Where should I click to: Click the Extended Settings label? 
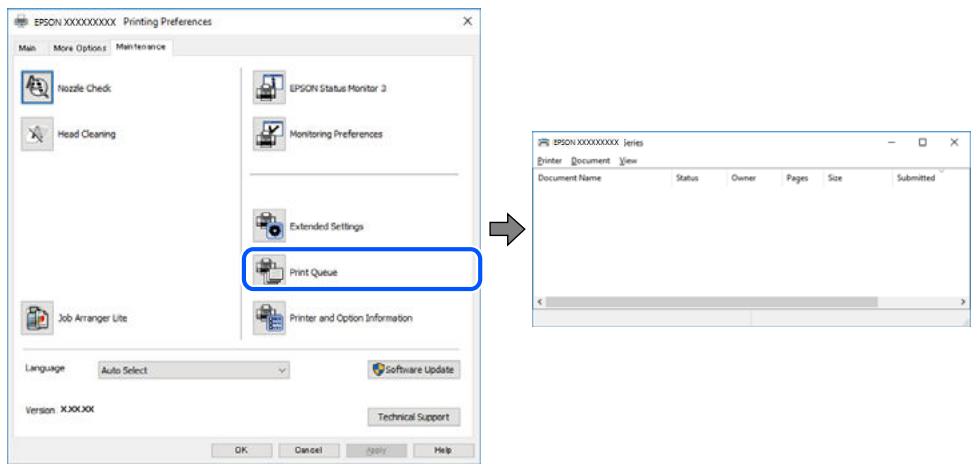[327, 227]
